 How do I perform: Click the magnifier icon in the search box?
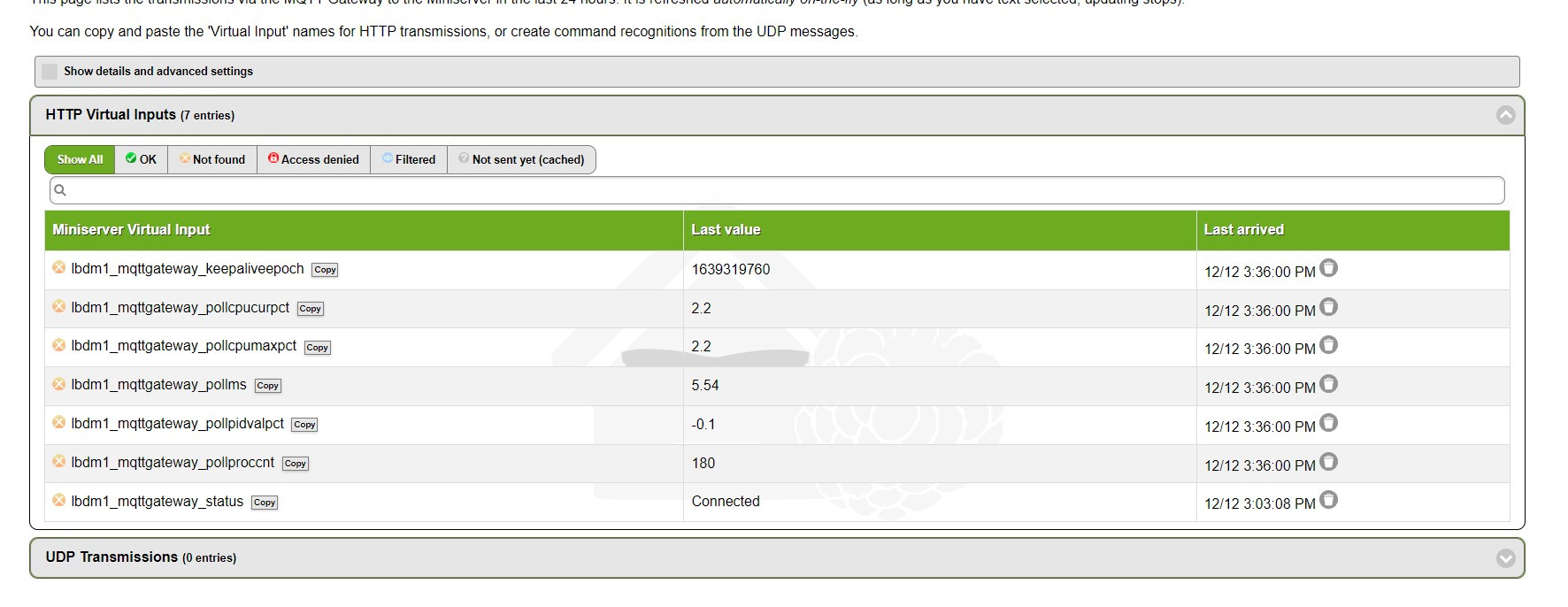(x=60, y=190)
